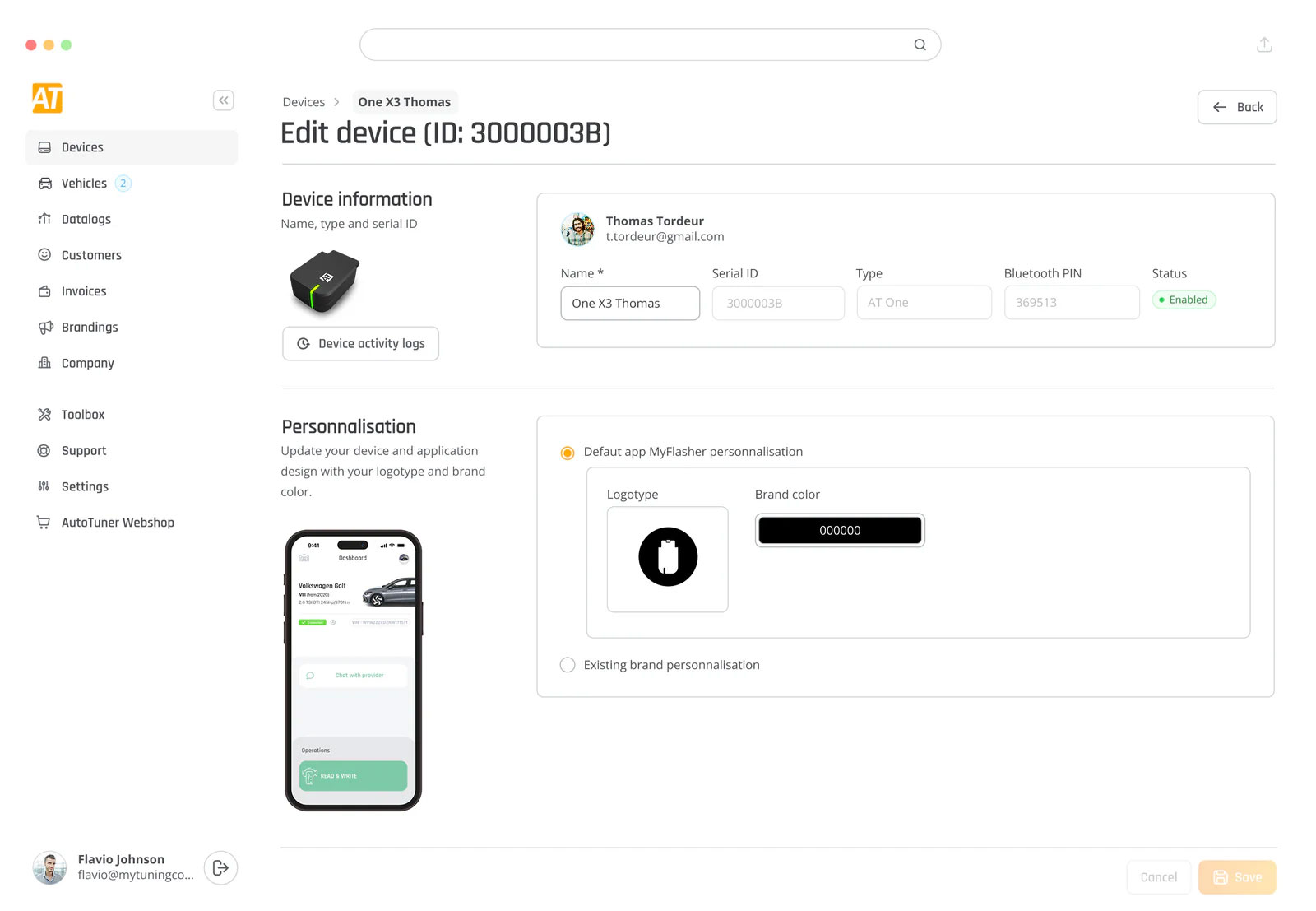This screenshot has height=911, width=1316.
Task: Click the Customers smiley icon
Action: [44, 255]
